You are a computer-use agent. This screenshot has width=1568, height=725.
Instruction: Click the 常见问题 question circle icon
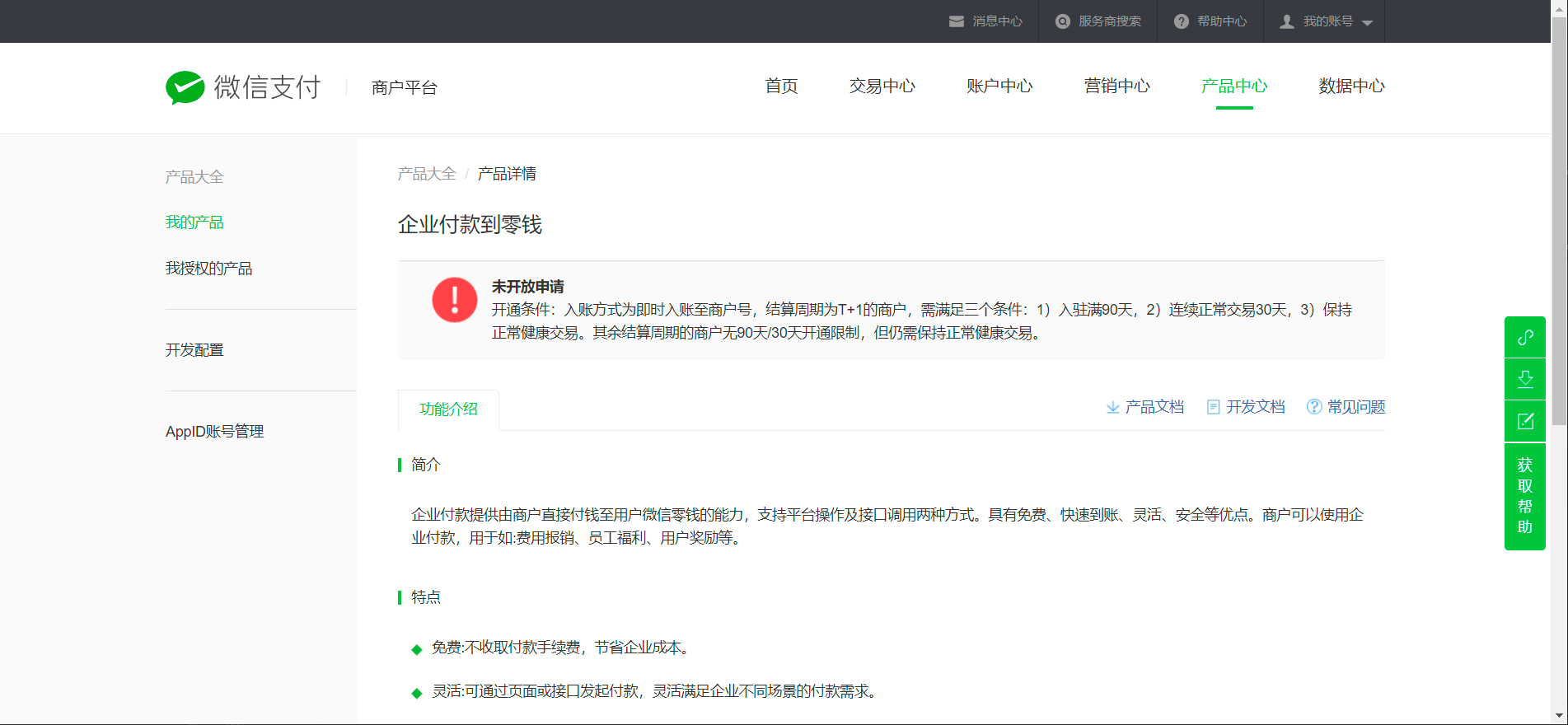(x=1314, y=407)
